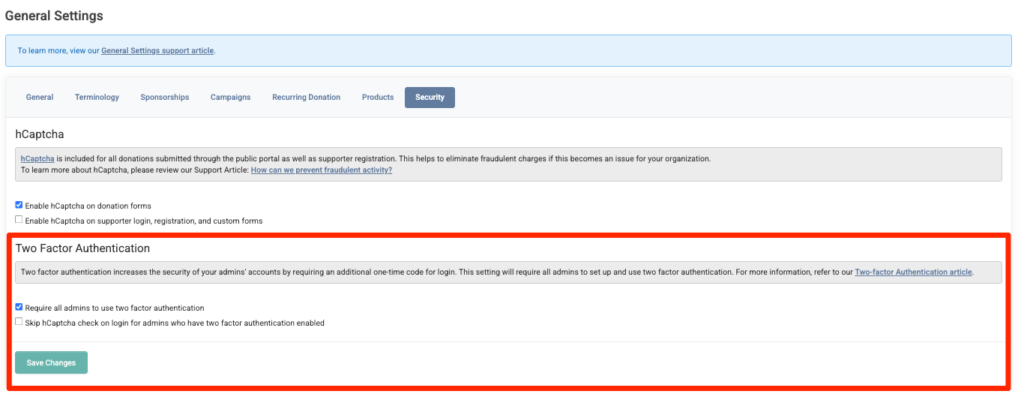Open 'How can we prevent fraudulent activity?' link
The height and width of the screenshot is (397, 1024).
click(x=321, y=170)
